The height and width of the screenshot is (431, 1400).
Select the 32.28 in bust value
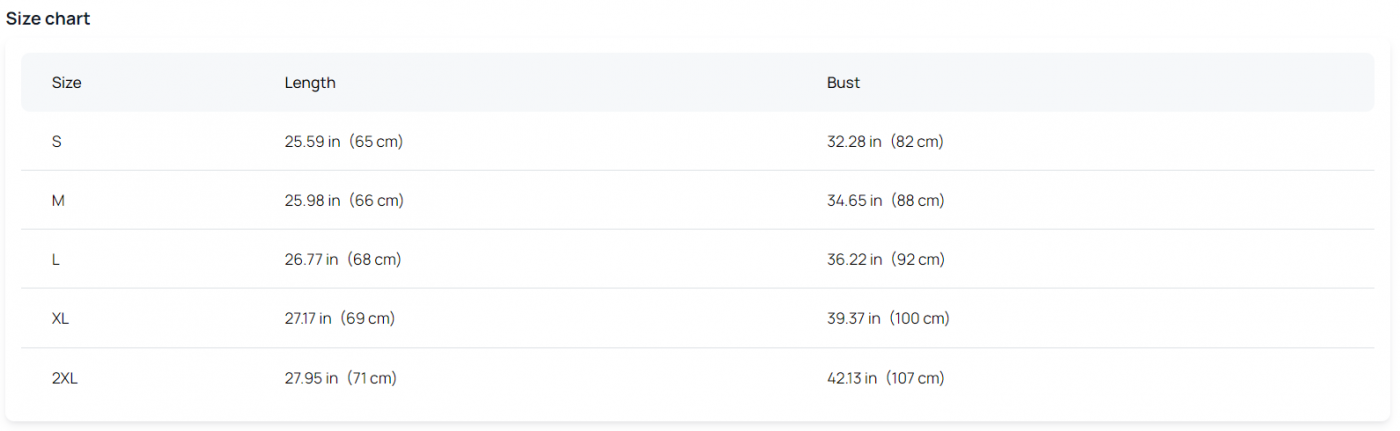854,142
